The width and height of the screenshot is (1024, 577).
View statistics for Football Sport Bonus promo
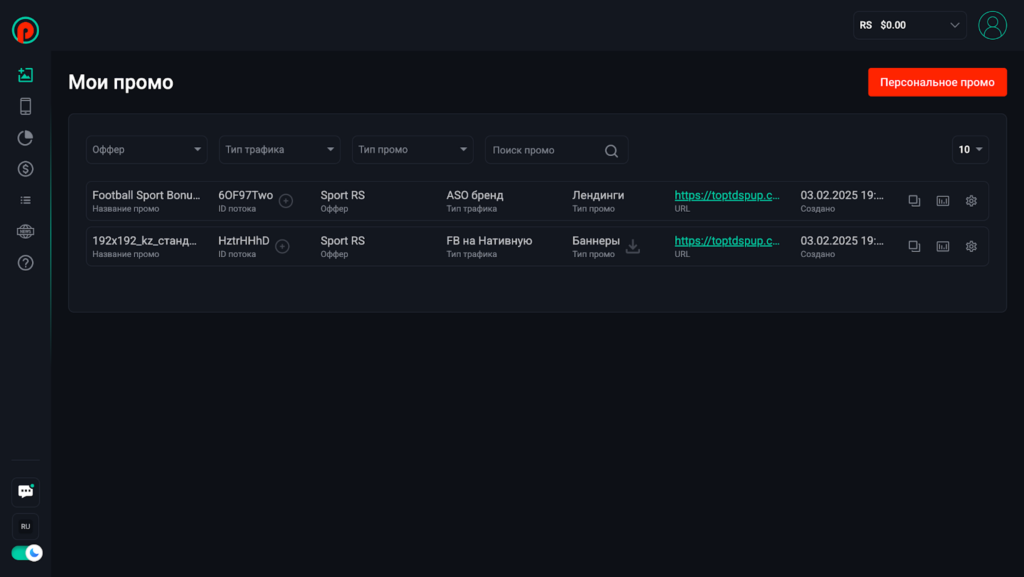click(x=943, y=201)
